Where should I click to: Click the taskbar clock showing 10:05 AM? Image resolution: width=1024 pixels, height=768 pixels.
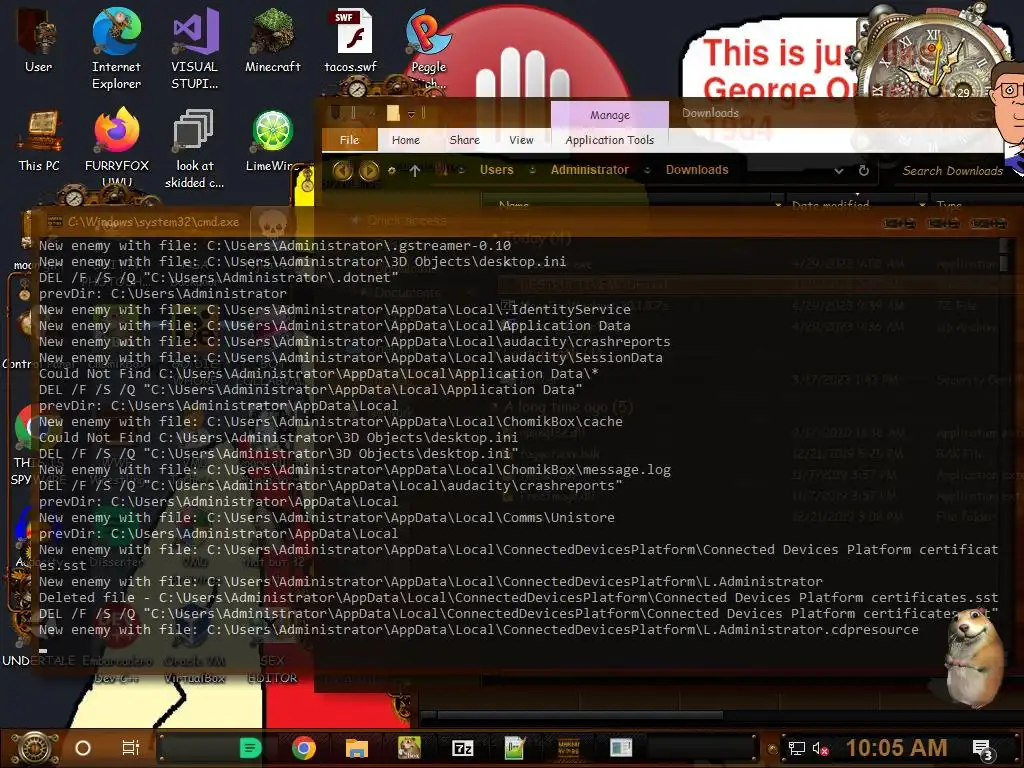click(x=897, y=748)
